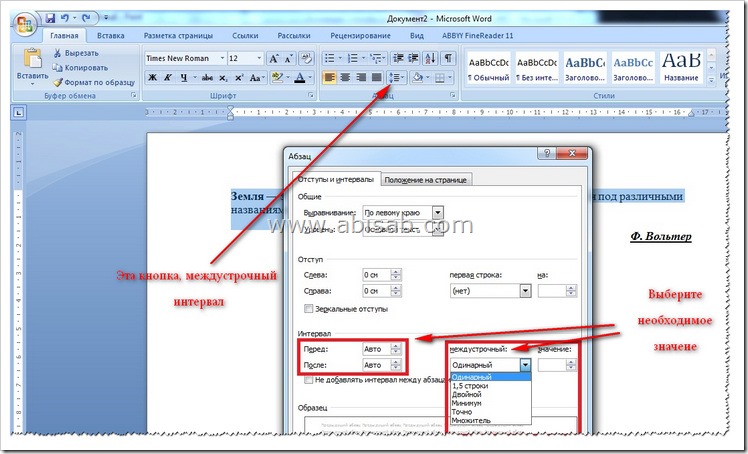Check Не добавлять интервал между абзацами
The height and width of the screenshot is (454, 748).
pos(309,380)
